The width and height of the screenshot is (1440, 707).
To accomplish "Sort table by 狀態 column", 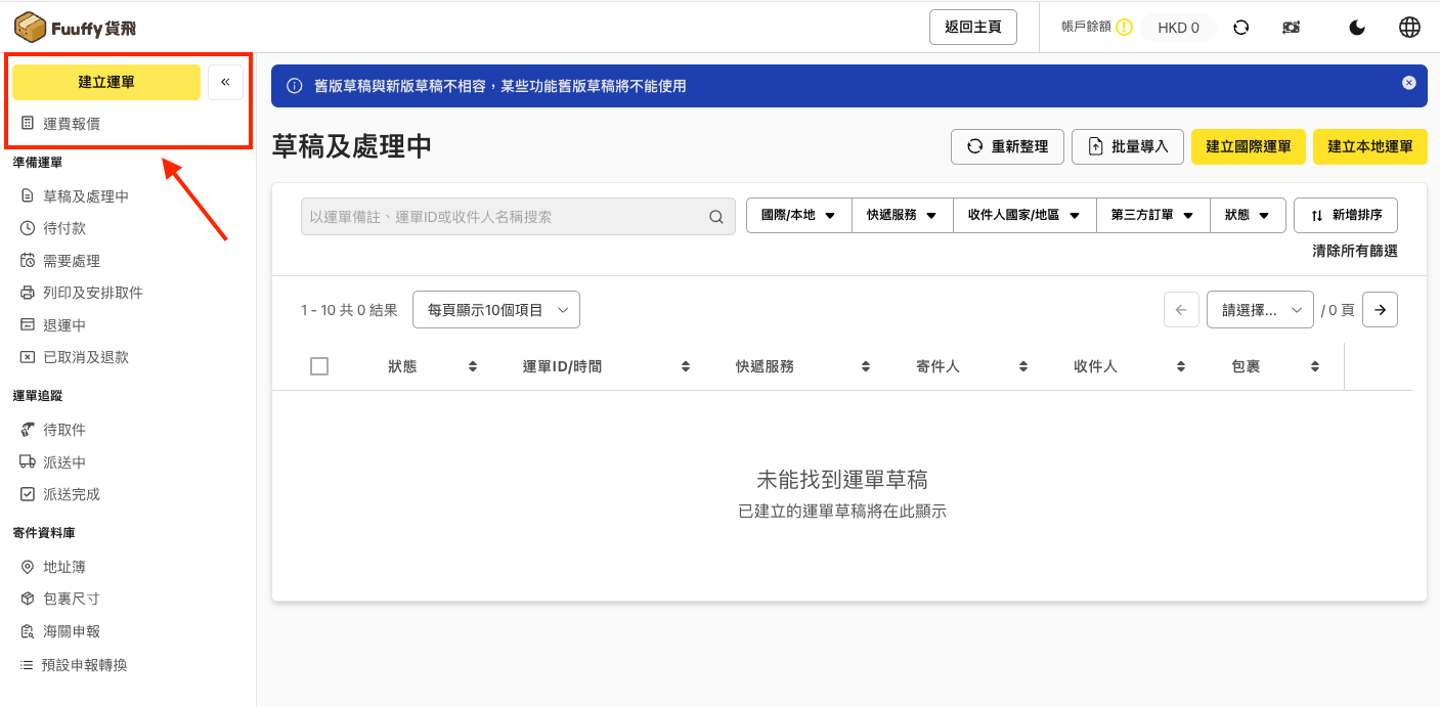I will pyautogui.click(x=473, y=367).
